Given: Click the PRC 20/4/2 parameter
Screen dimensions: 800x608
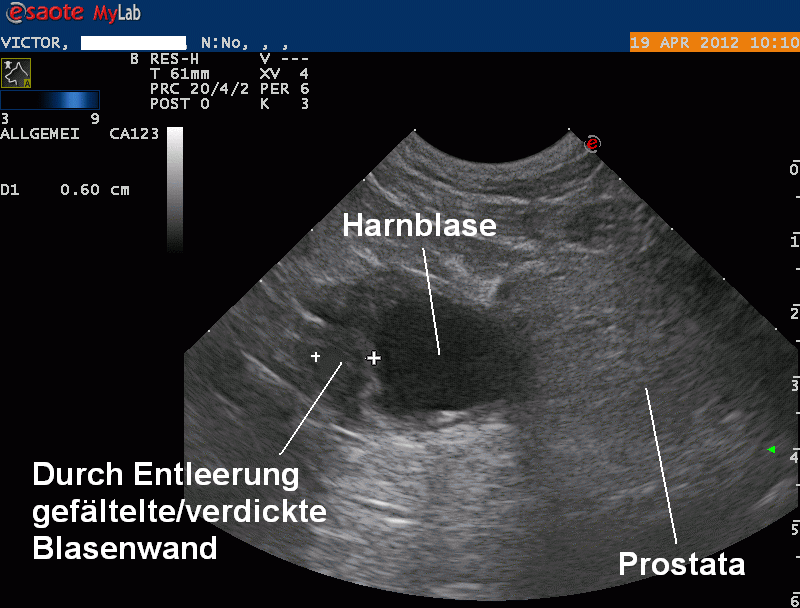Looking at the screenshot, I should click(x=193, y=88).
